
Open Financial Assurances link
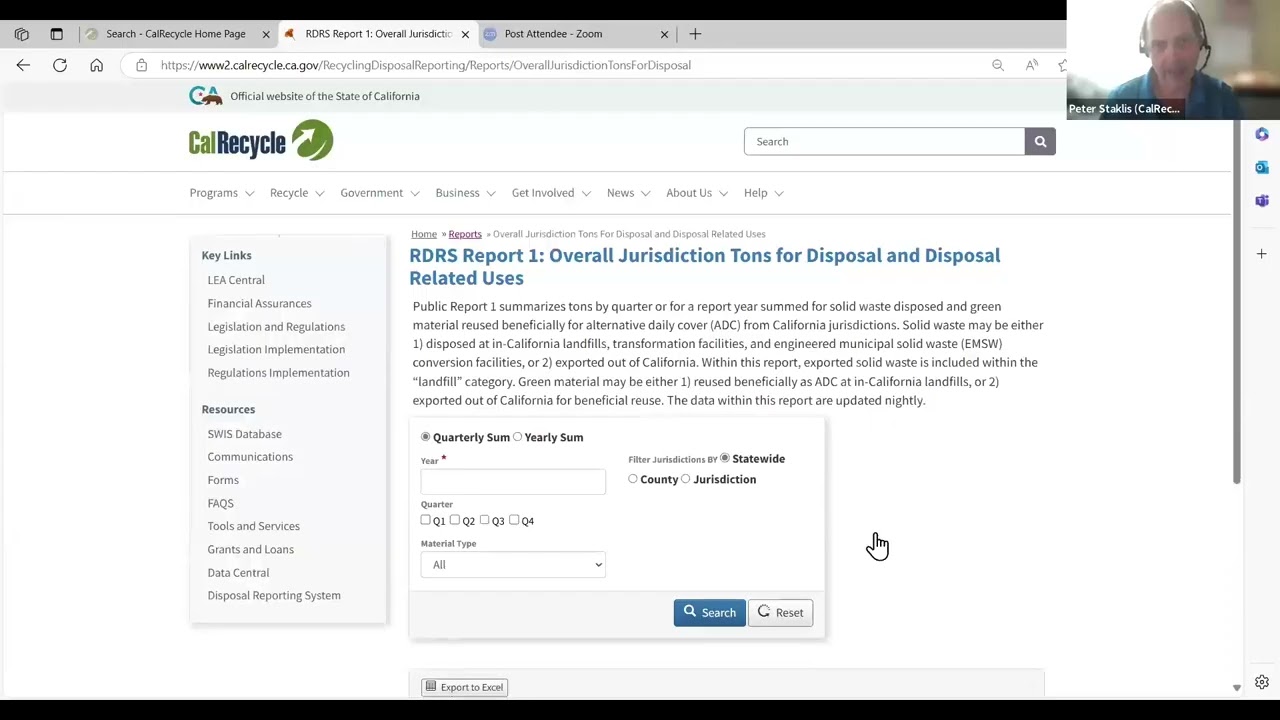coord(259,303)
